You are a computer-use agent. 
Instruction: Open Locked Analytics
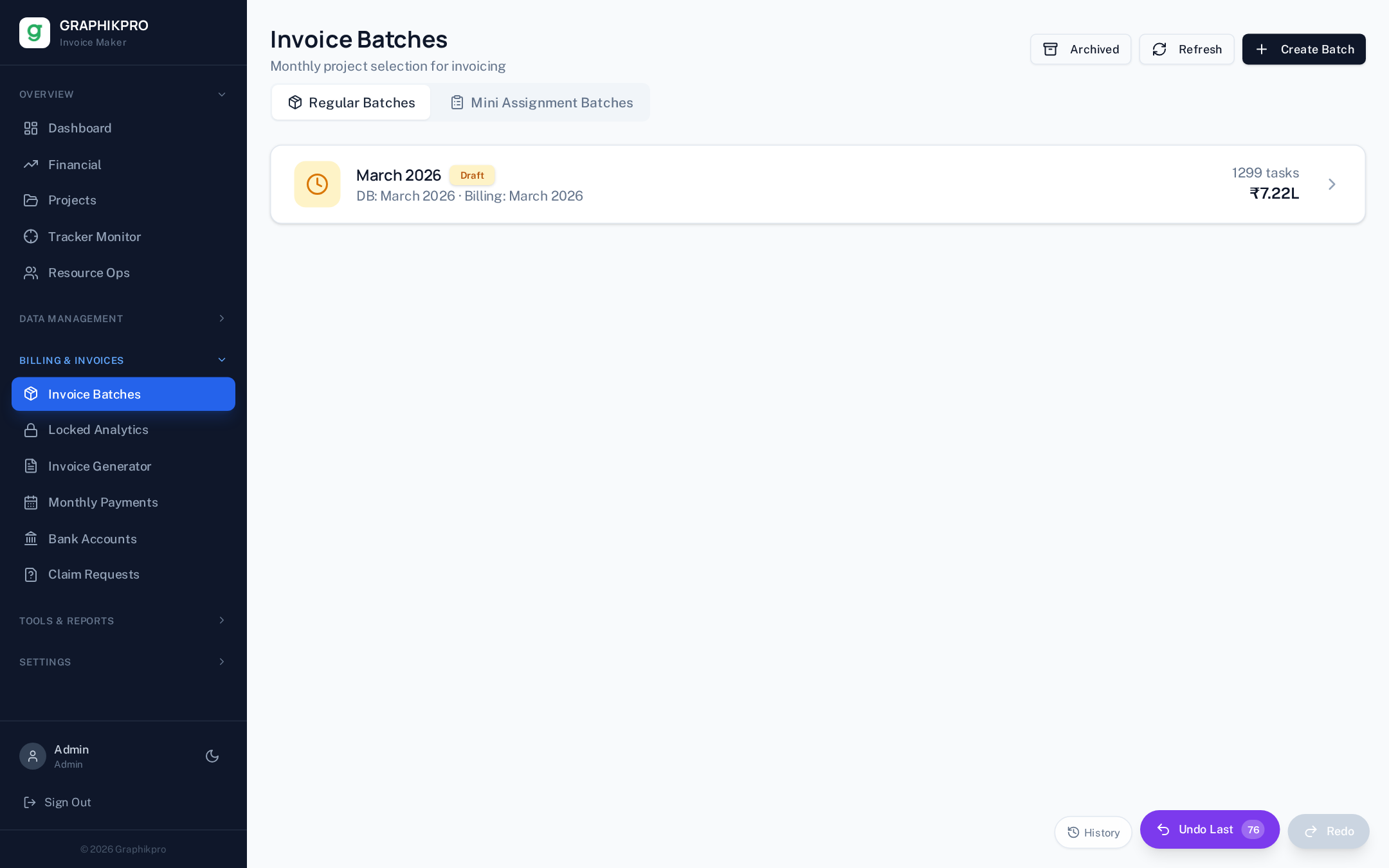123,429
